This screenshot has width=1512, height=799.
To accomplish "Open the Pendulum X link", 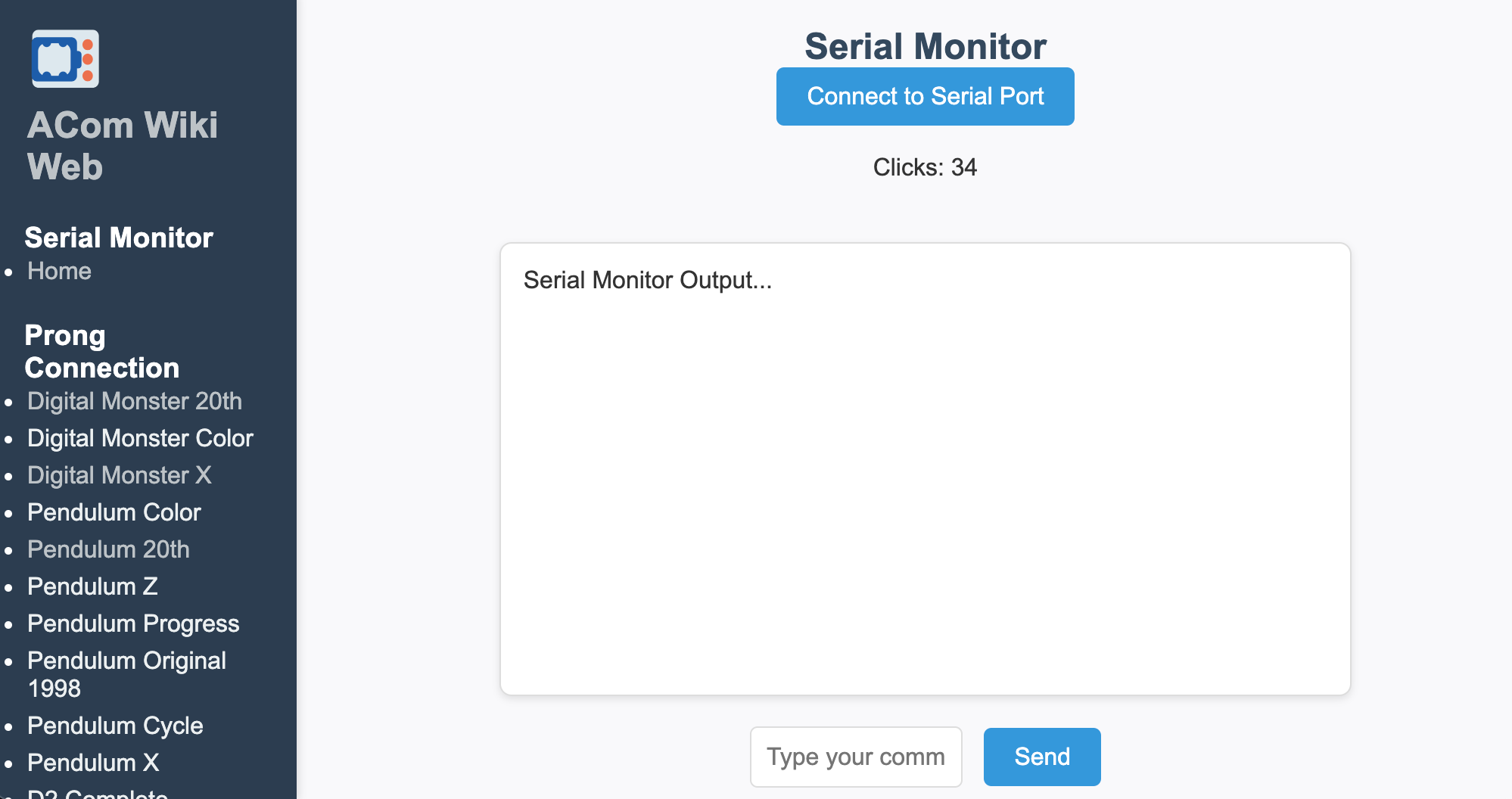I will coord(93,763).
